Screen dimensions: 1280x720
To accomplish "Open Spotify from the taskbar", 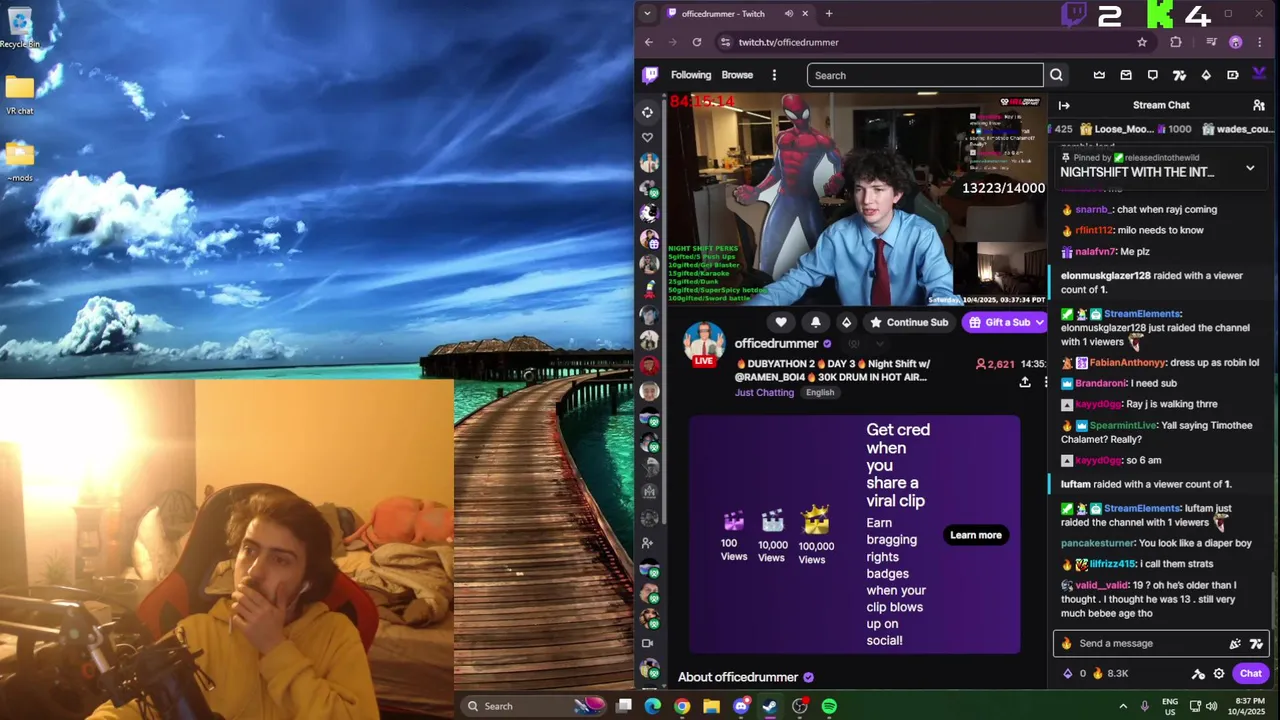I will [829, 706].
